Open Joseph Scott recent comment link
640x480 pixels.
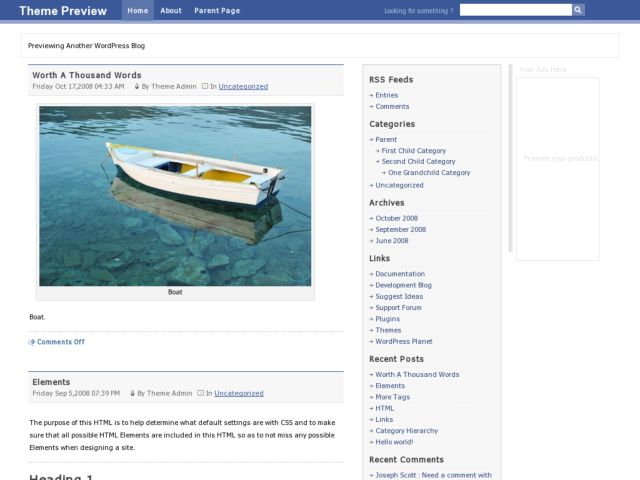[433, 475]
